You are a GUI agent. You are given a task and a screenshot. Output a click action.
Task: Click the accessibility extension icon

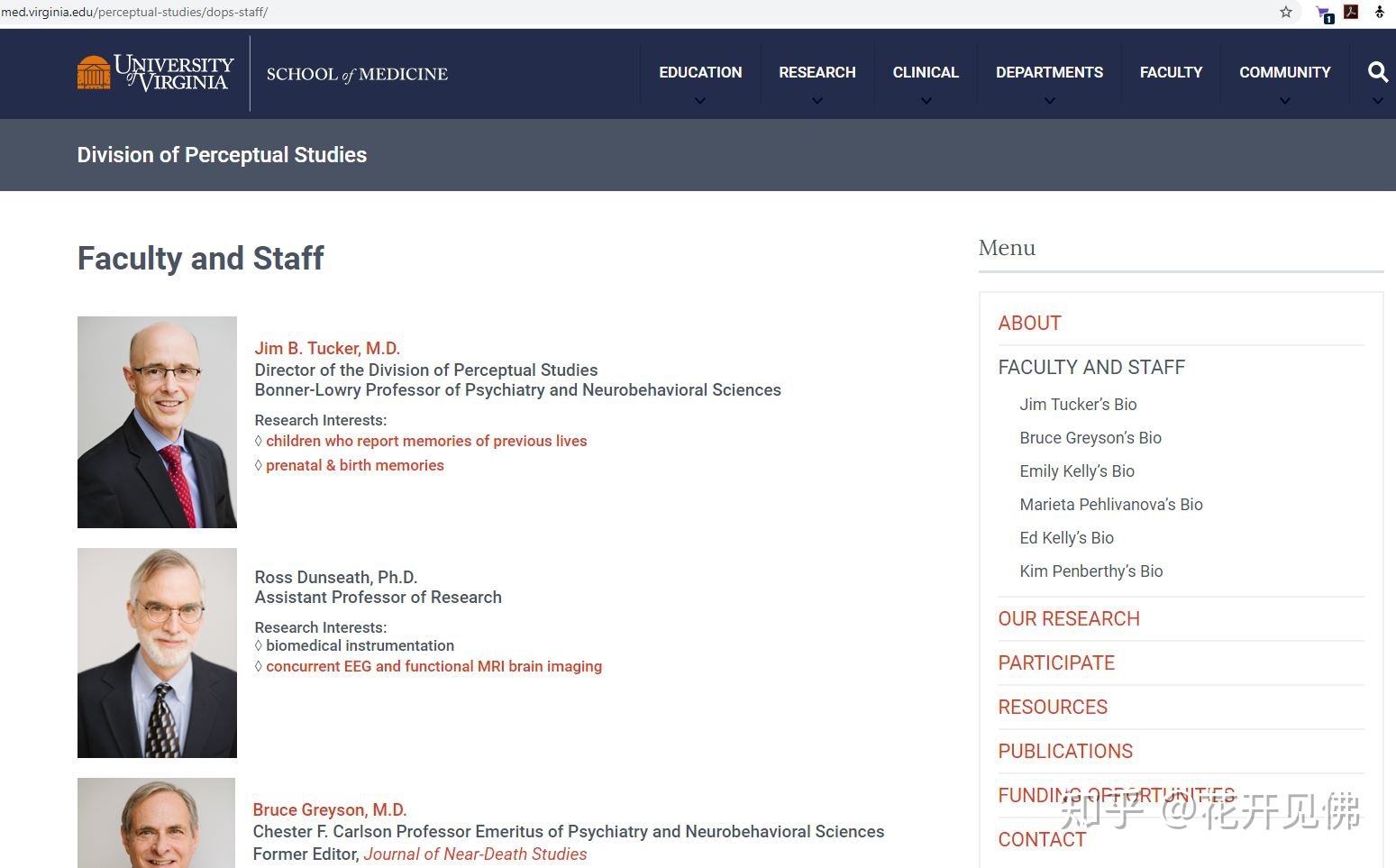[x=1380, y=12]
